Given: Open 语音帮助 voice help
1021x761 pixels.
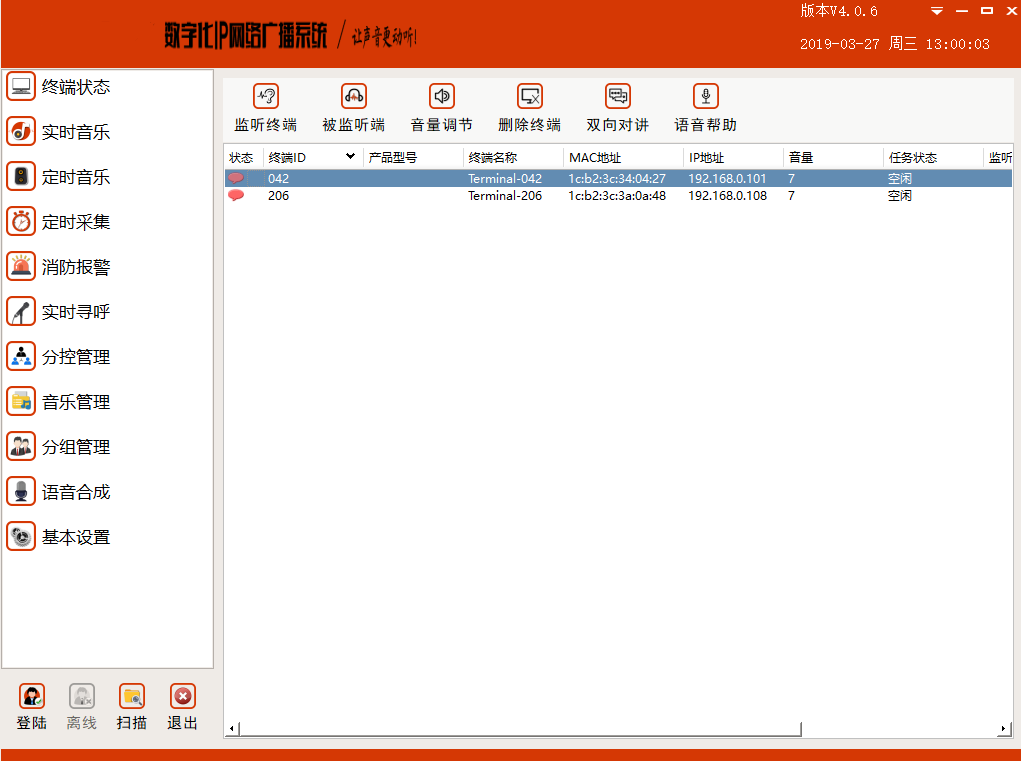Looking at the screenshot, I should [705, 105].
